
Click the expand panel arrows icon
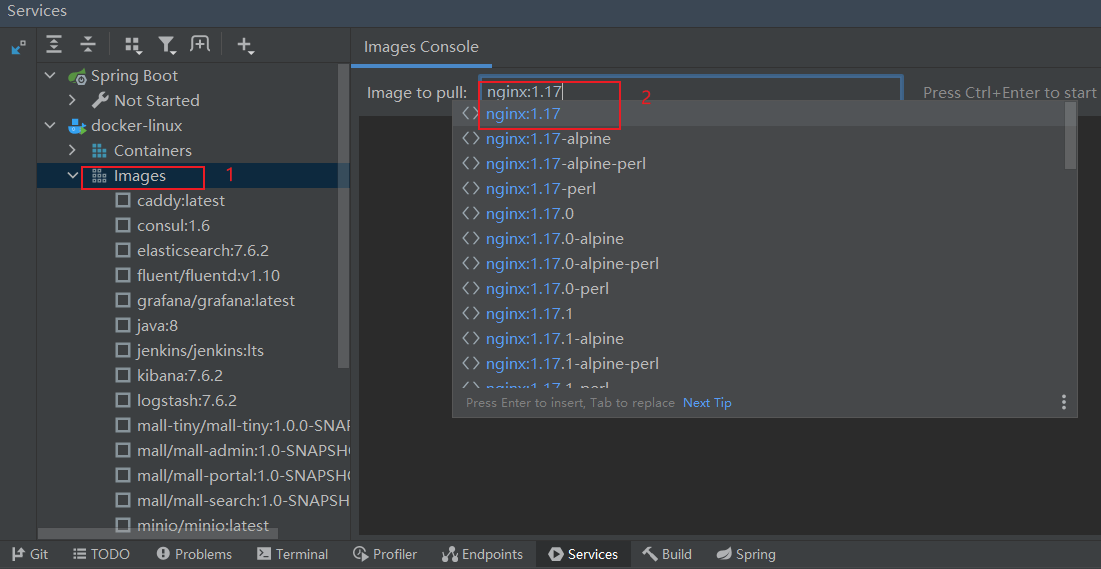coord(18,47)
